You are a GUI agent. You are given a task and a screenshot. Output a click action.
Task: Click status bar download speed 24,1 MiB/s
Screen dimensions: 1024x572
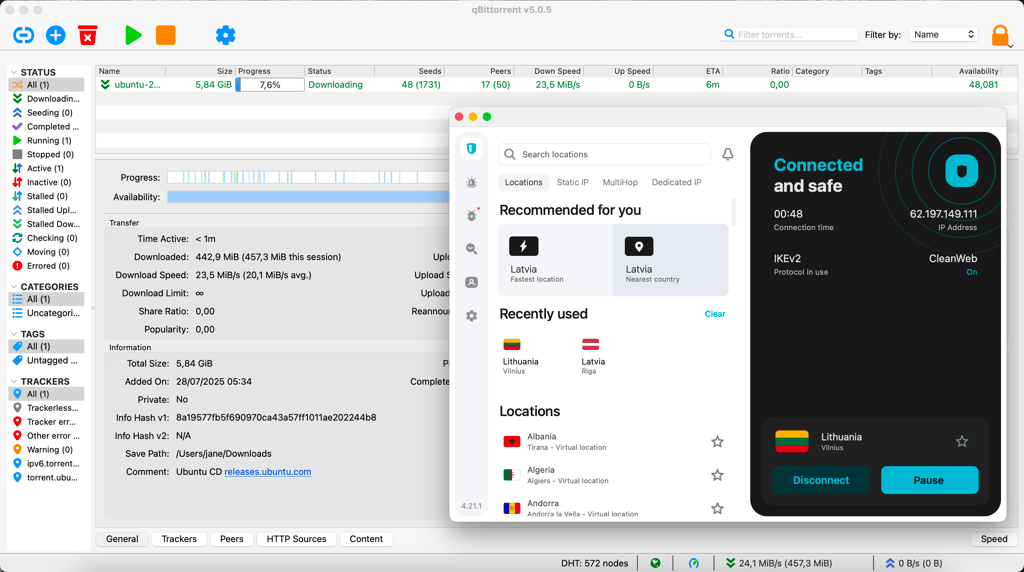778,563
